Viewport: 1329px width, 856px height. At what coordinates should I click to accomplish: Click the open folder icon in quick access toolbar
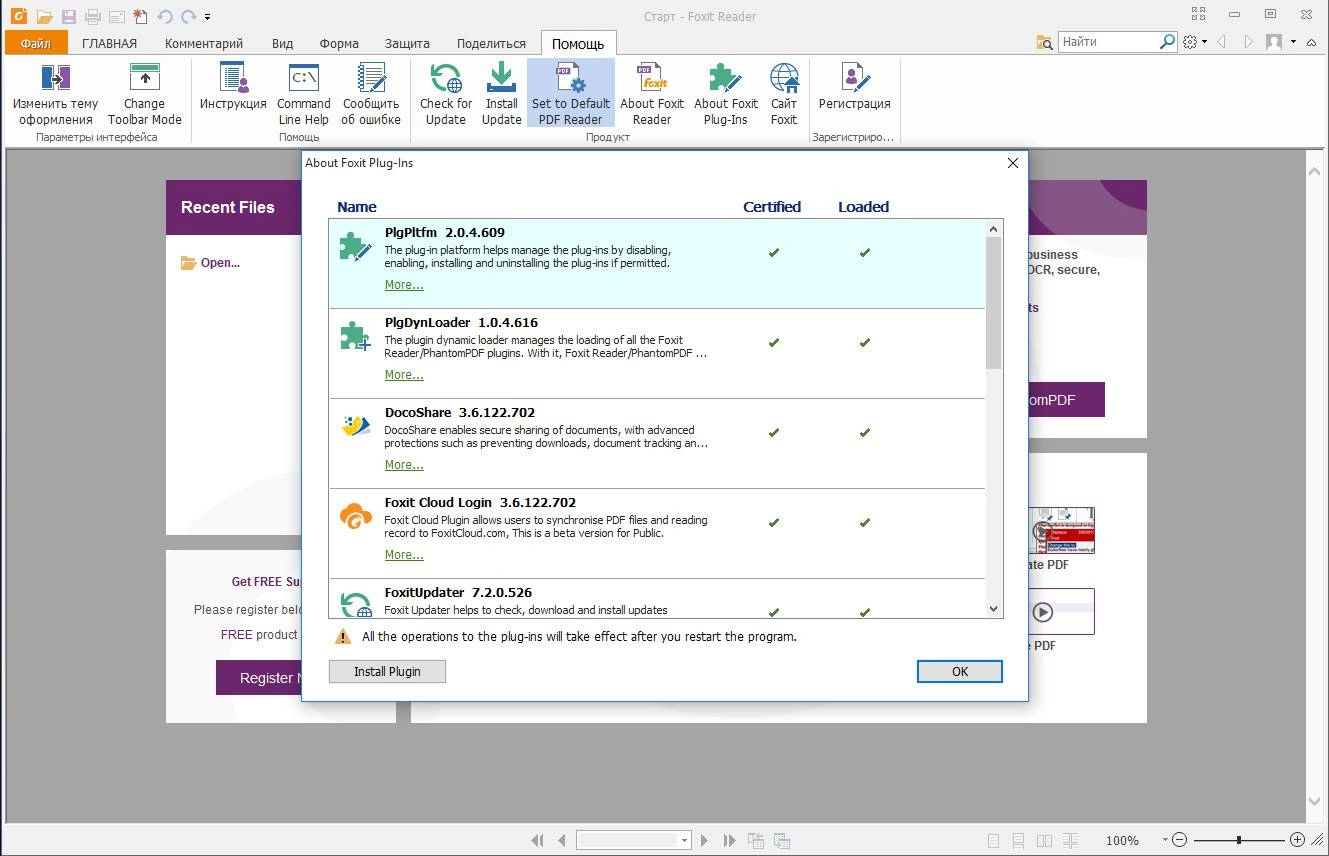[44, 17]
